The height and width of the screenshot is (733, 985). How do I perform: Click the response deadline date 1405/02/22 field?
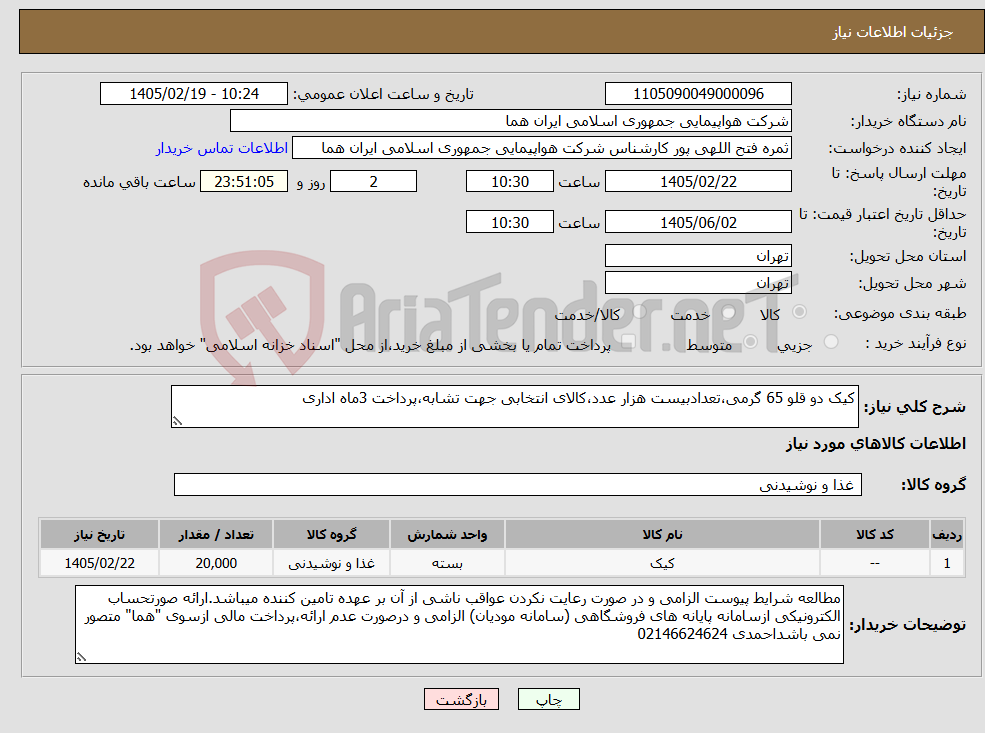tap(698, 182)
